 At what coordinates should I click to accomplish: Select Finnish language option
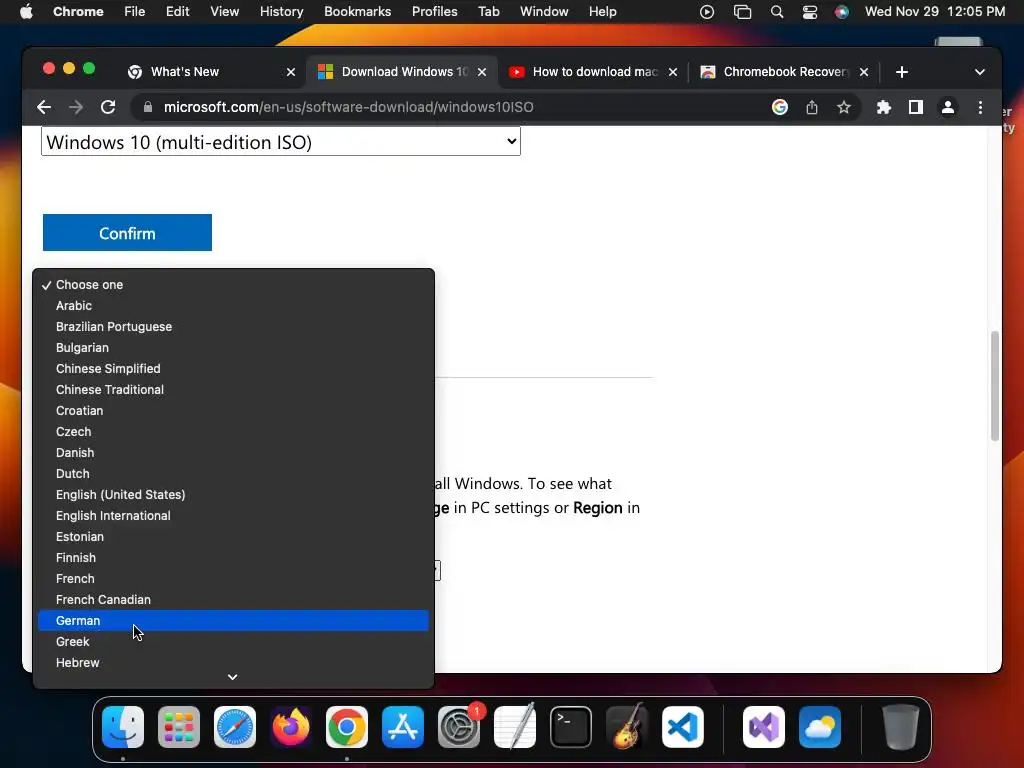[233, 558]
